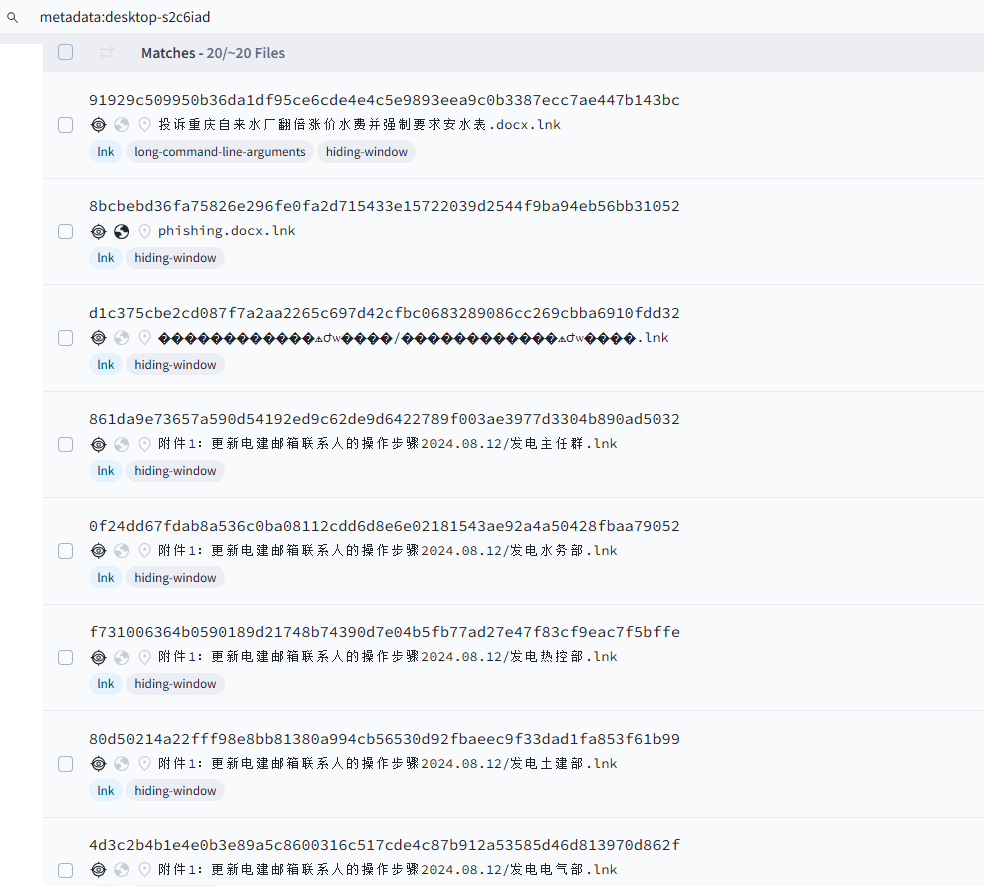Tick the select-all checkbox next to Matches
Screen dimensions: 984x886
65,53
